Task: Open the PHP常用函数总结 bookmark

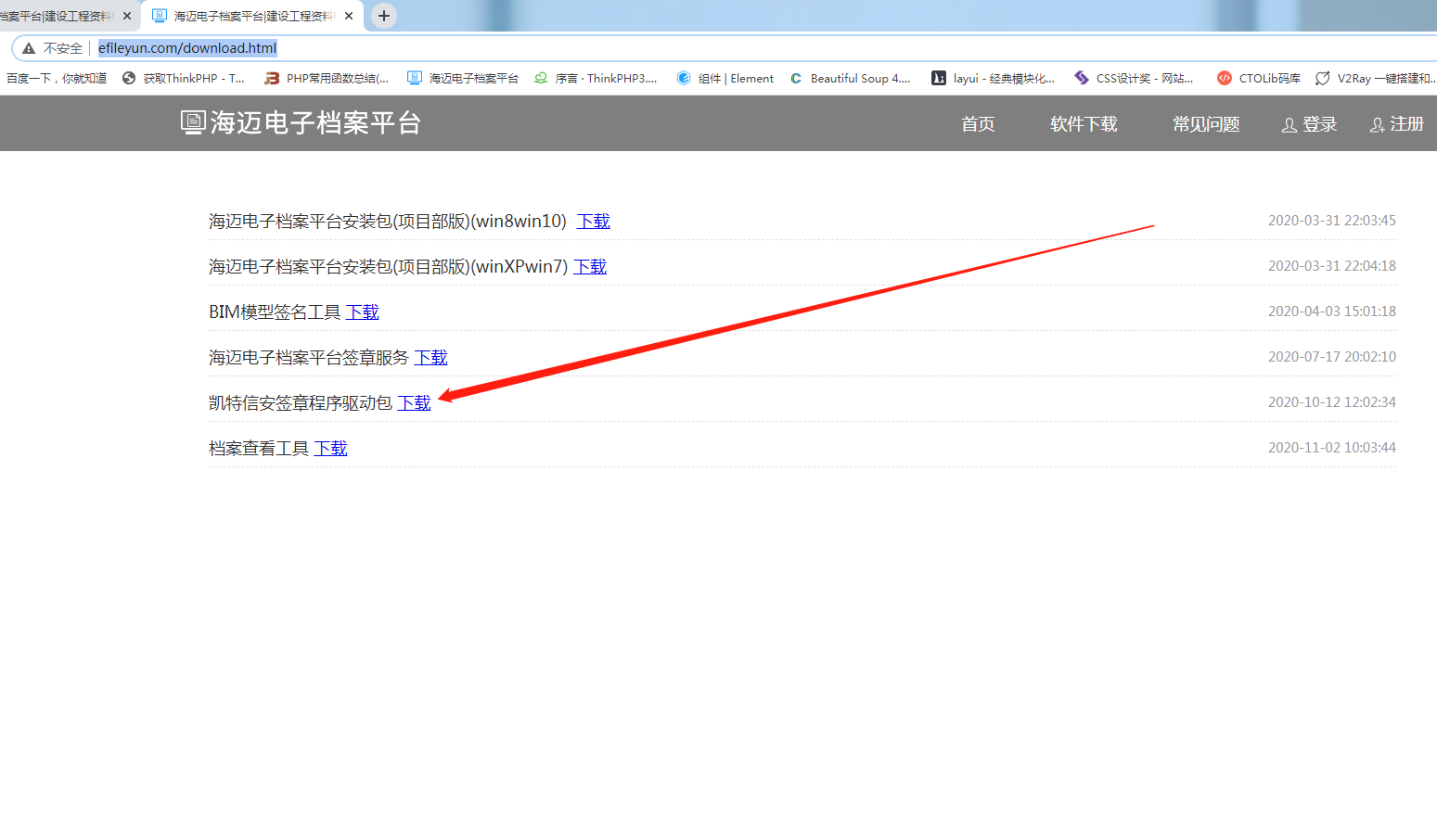Action: 327,79
